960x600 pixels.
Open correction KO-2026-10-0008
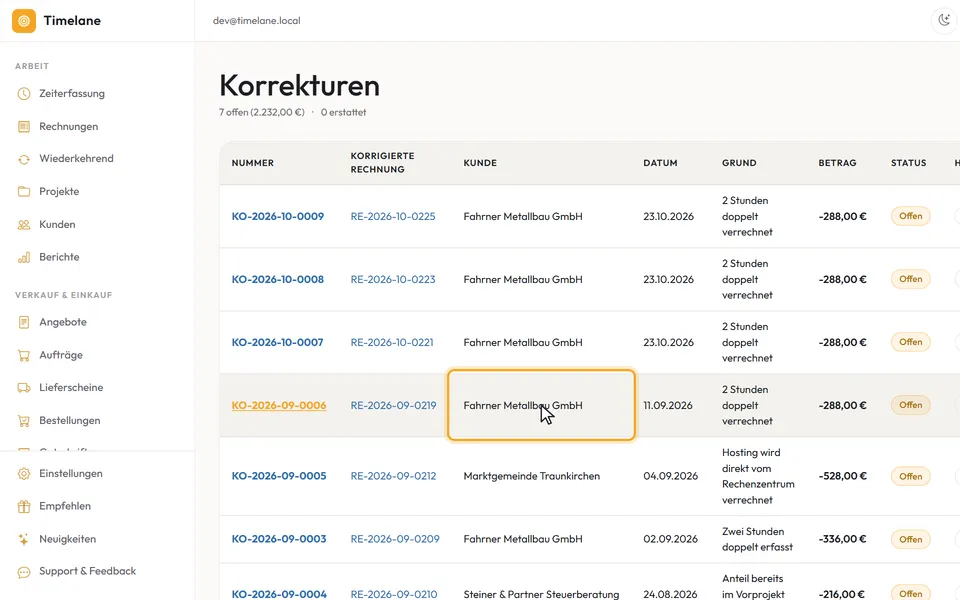pos(277,279)
